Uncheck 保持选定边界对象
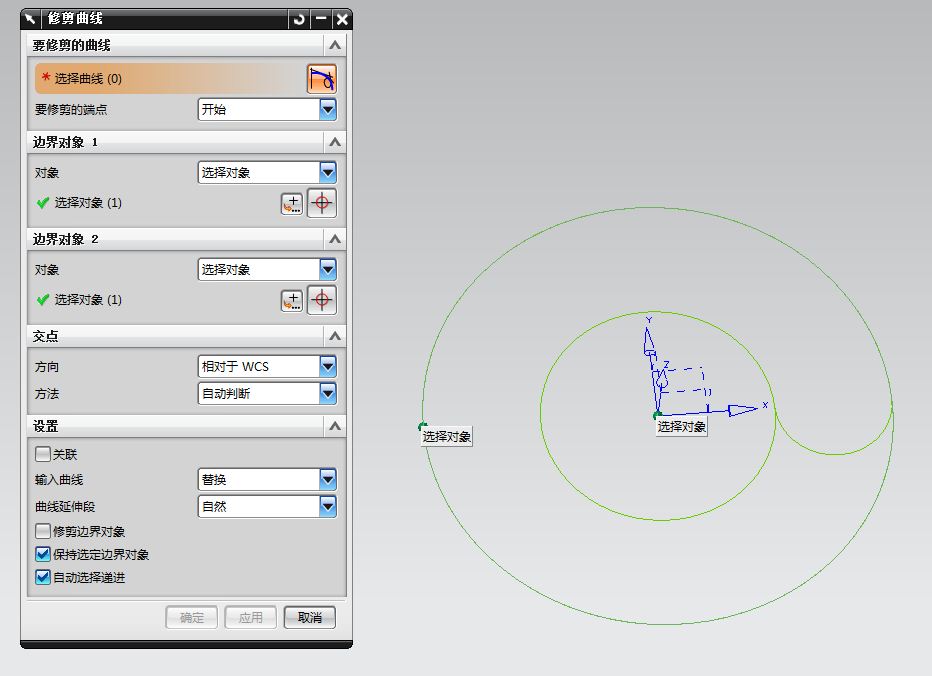 click(x=43, y=554)
